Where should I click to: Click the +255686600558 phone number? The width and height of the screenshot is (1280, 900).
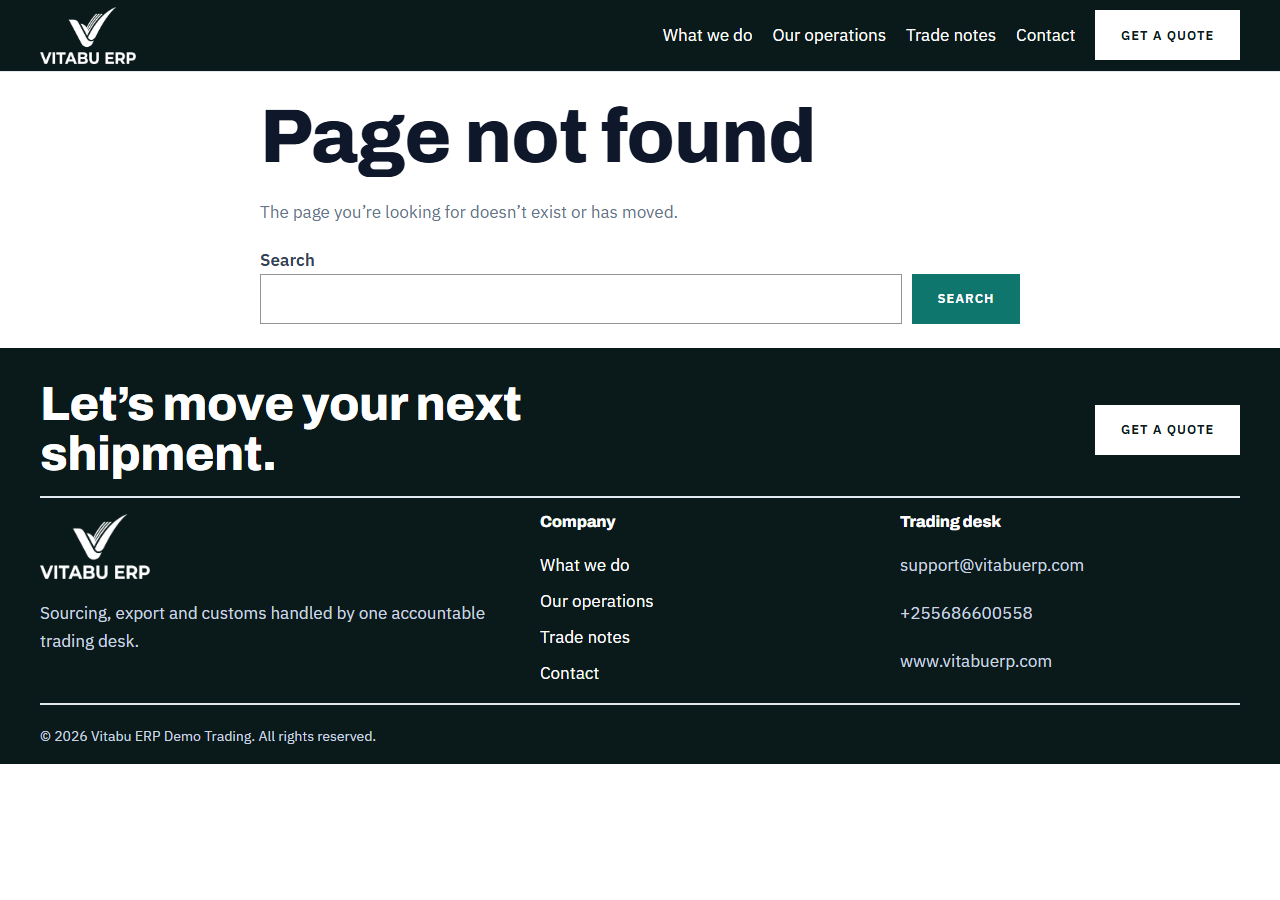tap(966, 613)
